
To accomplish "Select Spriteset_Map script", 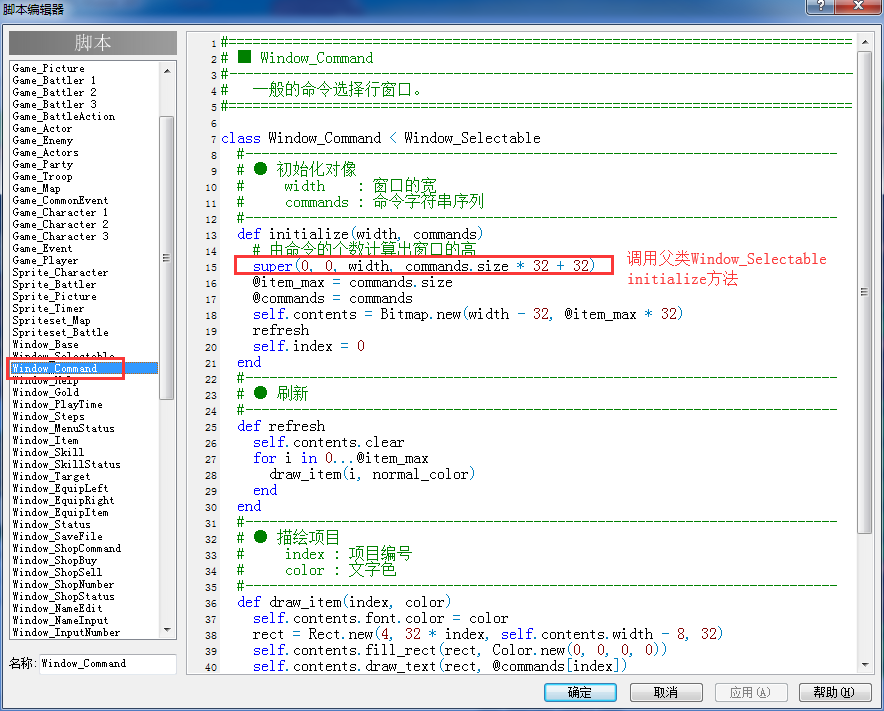I will click(51, 320).
